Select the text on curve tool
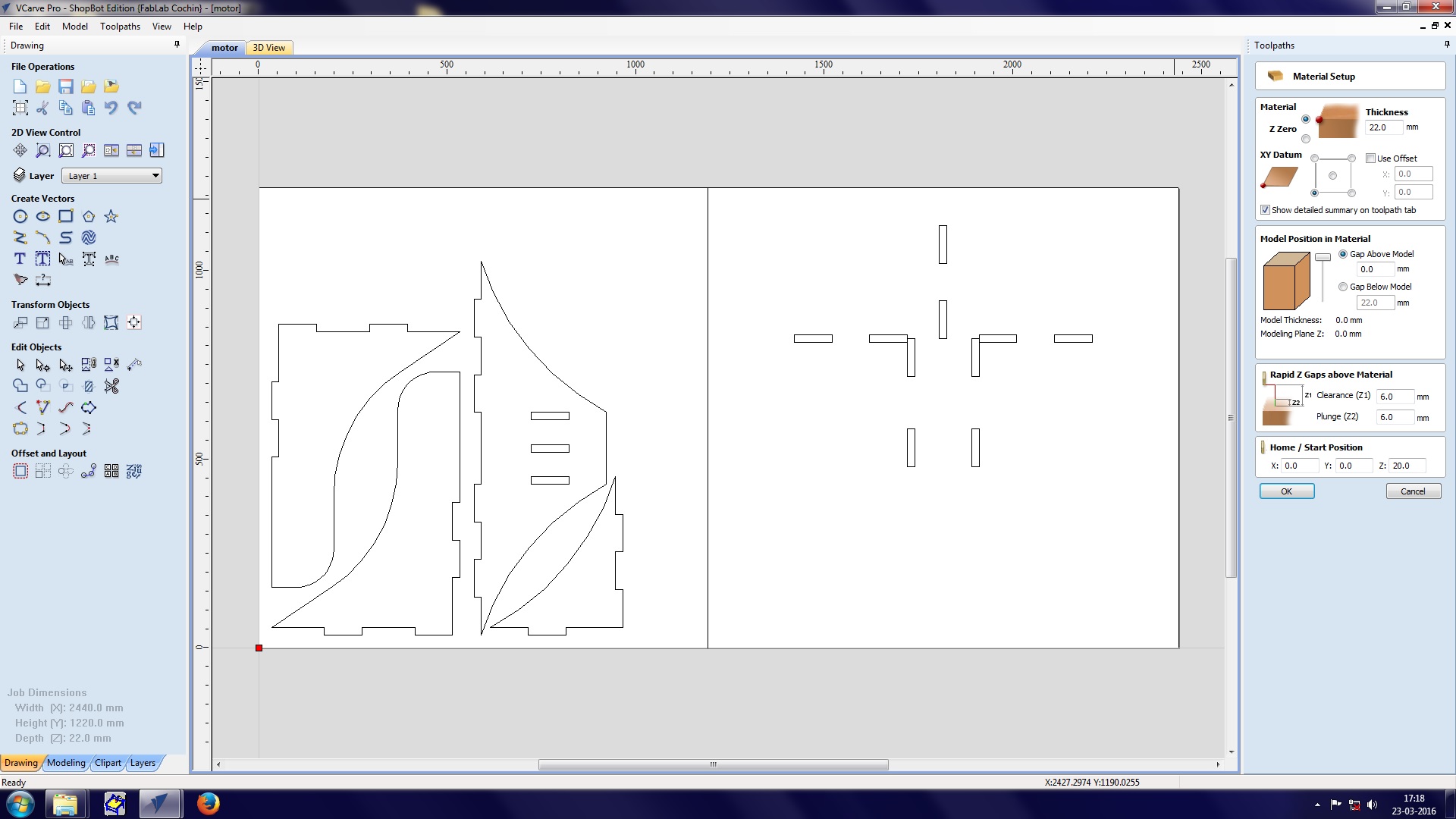 [x=111, y=259]
